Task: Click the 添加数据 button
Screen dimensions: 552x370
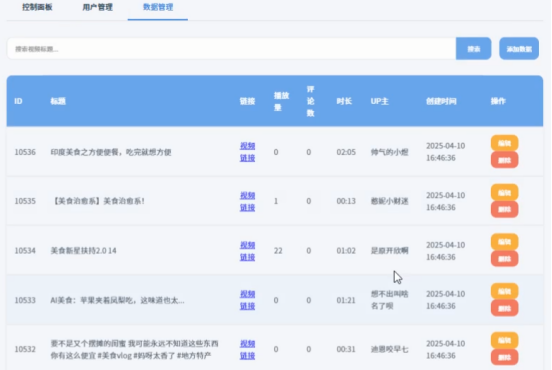Action: tap(519, 49)
